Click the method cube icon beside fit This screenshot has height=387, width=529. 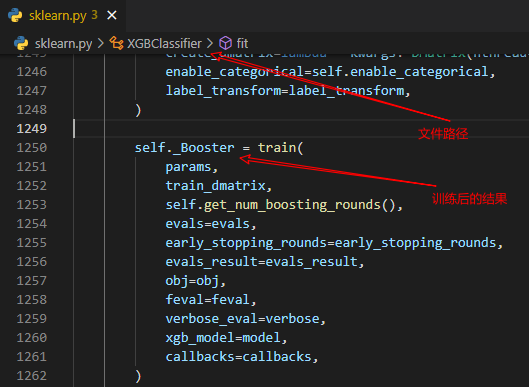pos(225,44)
